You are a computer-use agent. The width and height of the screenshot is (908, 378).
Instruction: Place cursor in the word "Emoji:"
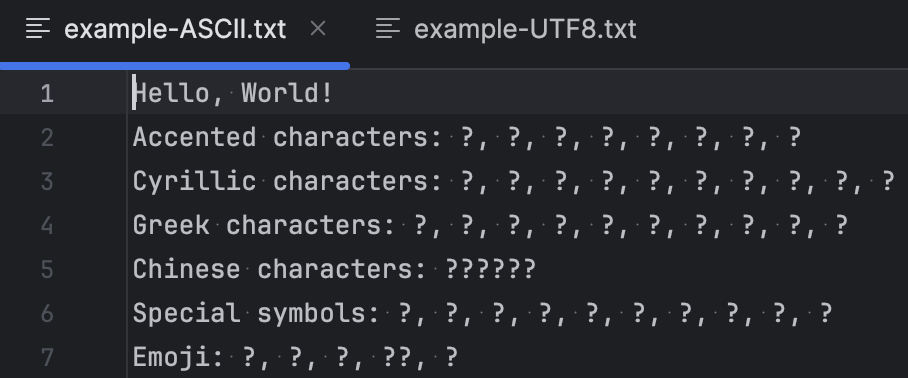[178, 357]
